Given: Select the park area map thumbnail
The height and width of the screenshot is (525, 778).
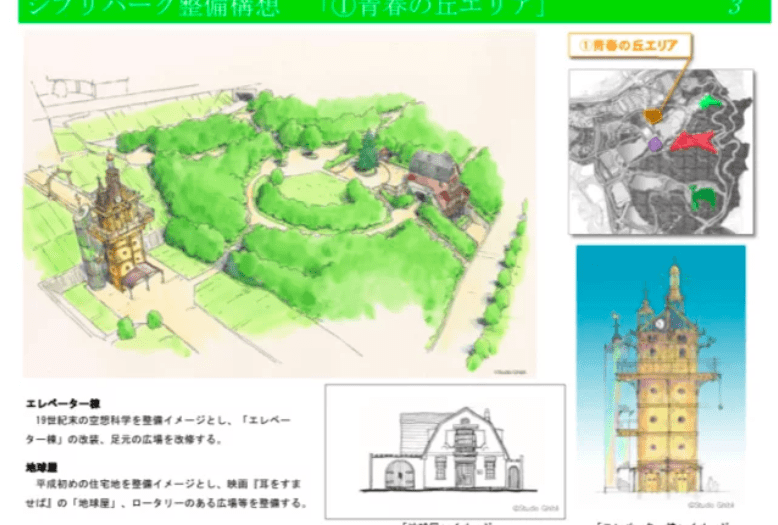Looking at the screenshot, I should [661, 152].
